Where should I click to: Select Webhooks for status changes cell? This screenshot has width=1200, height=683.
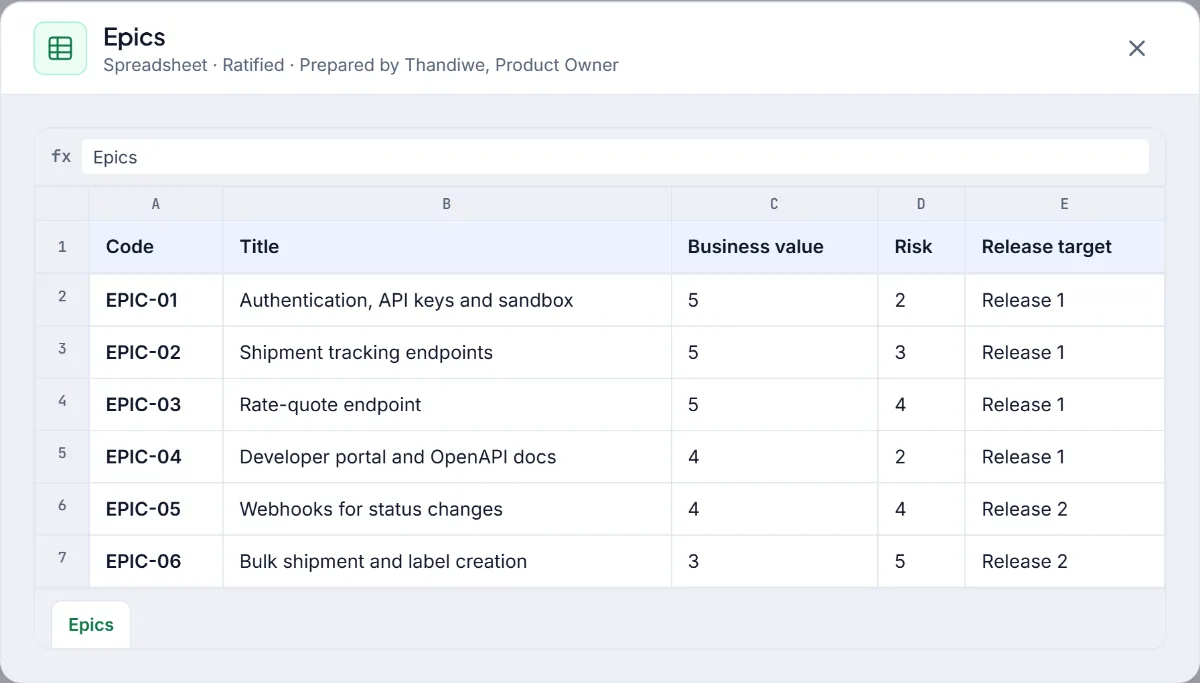pyautogui.click(x=447, y=508)
